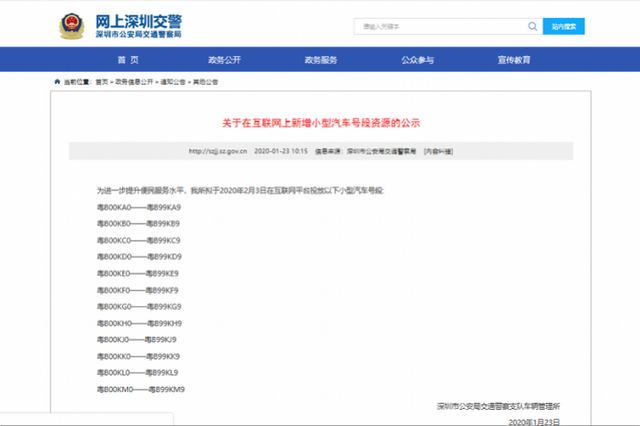The height and width of the screenshot is (426, 640).
Task: Click the 内容纠错 correction button
Action: pos(436,151)
